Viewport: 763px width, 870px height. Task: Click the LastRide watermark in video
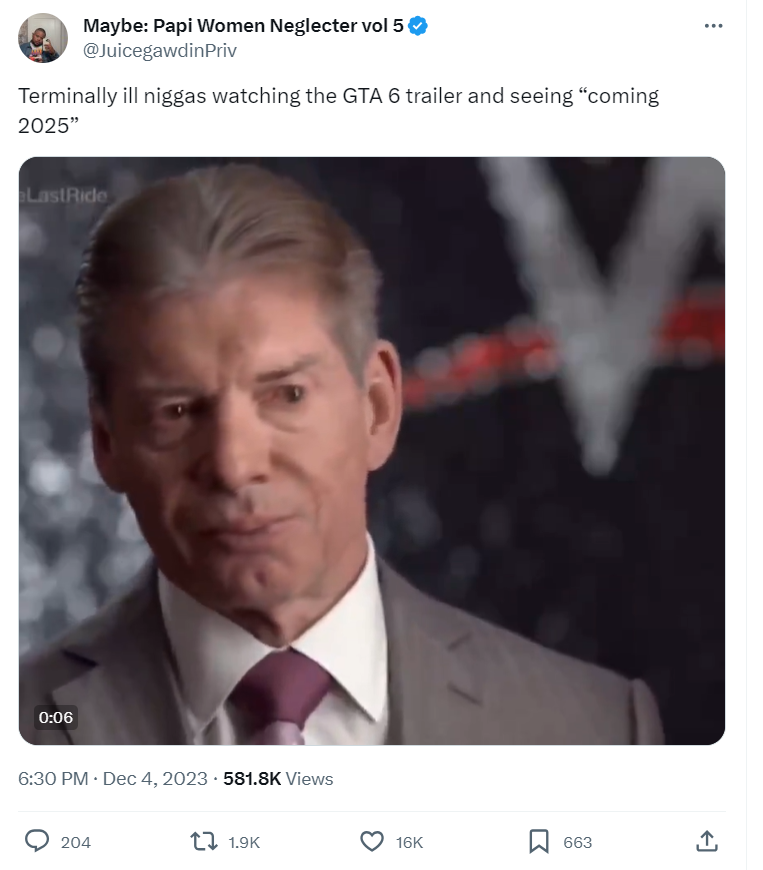(x=63, y=195)
